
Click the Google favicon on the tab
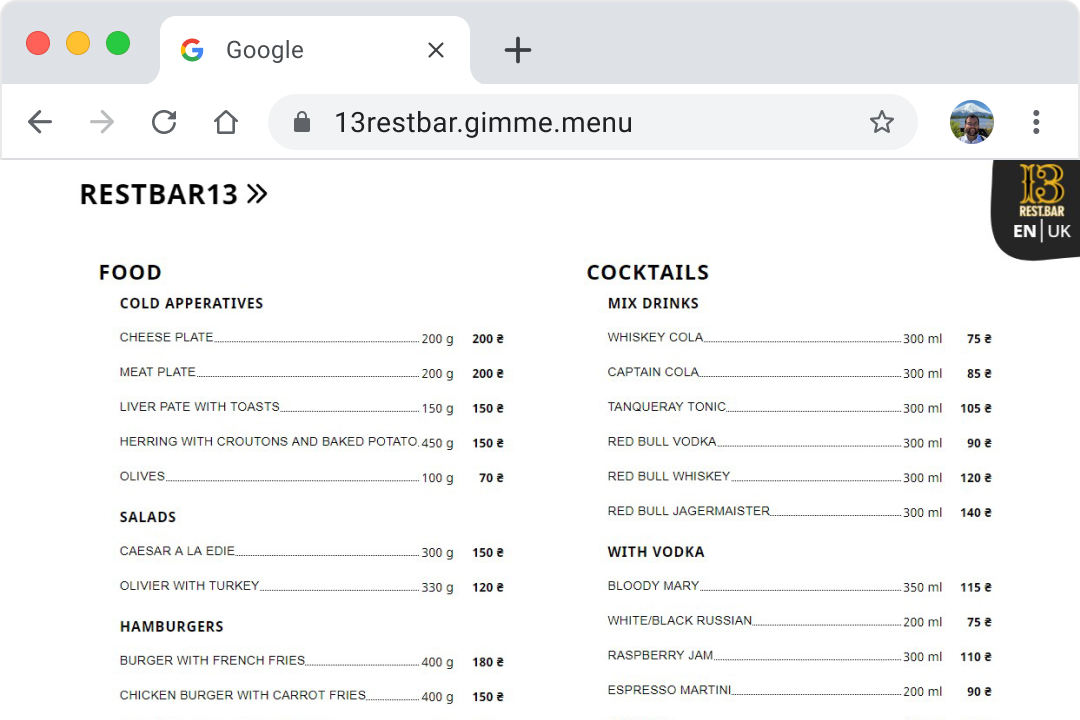(x=192, y=49)
